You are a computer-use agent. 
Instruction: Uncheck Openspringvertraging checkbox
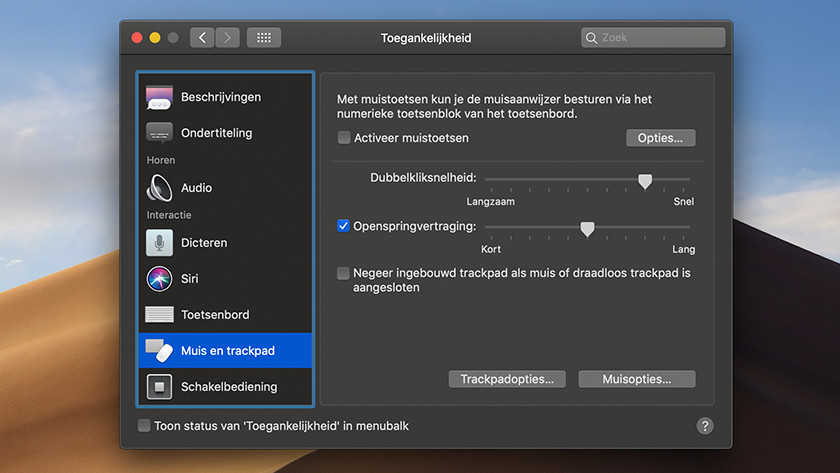click(343, 226)
